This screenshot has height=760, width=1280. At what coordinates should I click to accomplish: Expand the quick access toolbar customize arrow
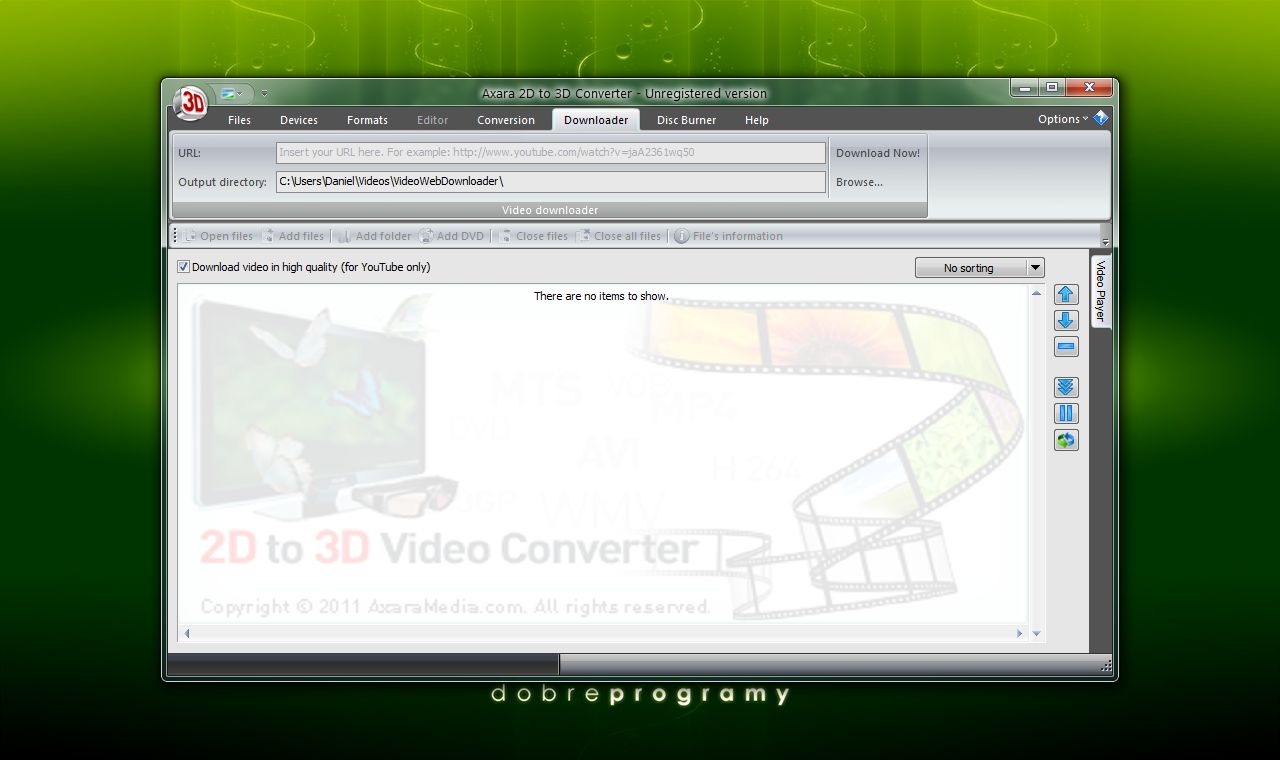264,94
